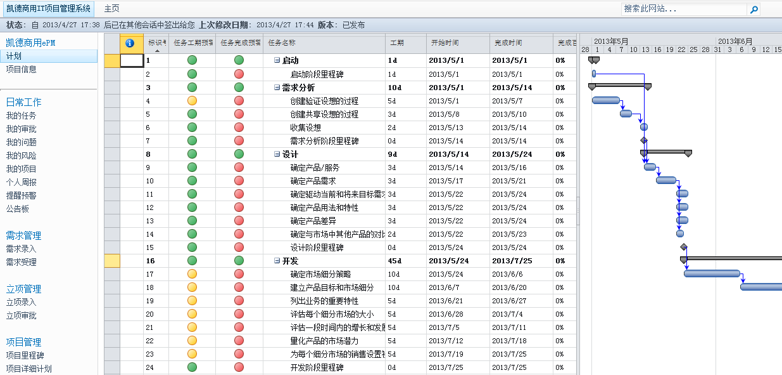Viewport: 782px width, 375px height.
Task: Open 我的风险 link
Action: [x=21, y=156]
